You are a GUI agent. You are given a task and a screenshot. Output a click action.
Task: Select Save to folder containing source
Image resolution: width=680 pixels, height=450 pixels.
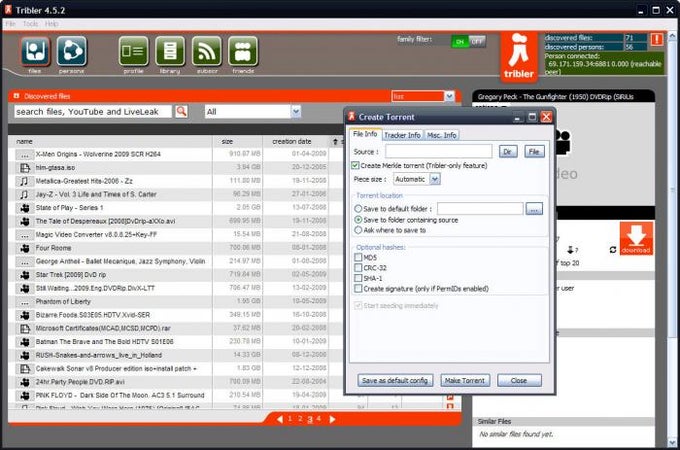click(358, 220)
